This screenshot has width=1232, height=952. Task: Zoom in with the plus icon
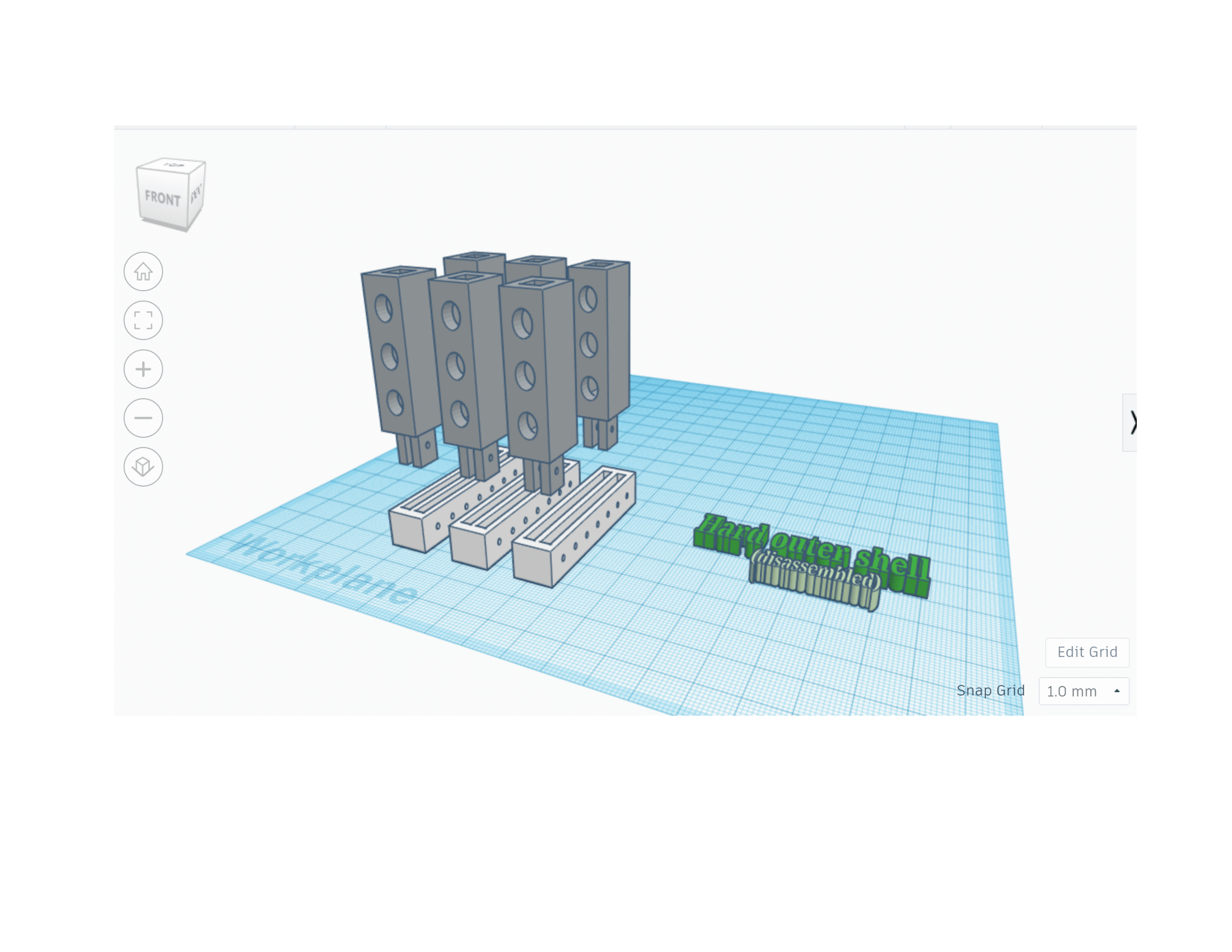click(143, 370)
